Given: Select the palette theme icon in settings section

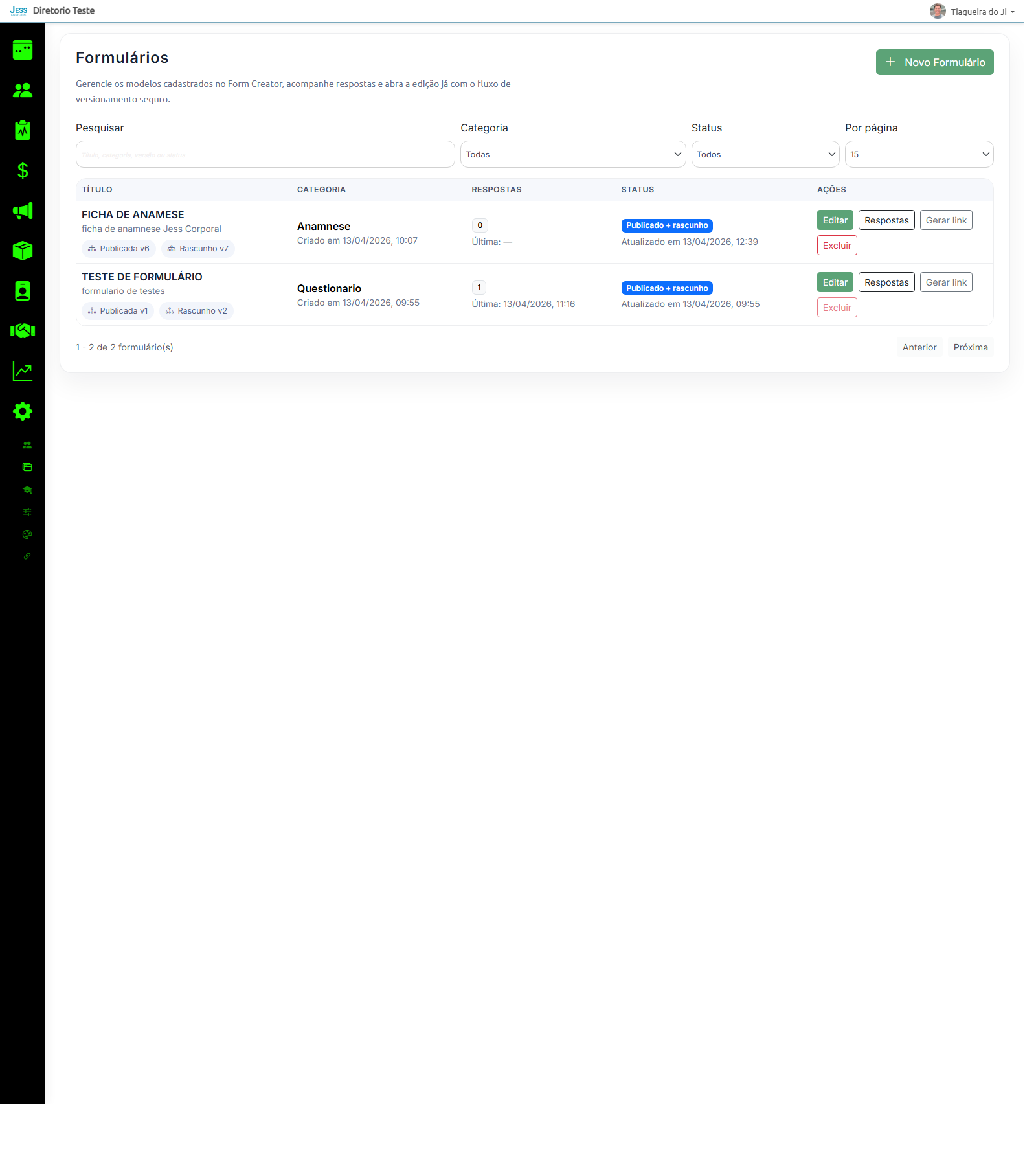Looking at the screenshot, I should coord(27,534).
